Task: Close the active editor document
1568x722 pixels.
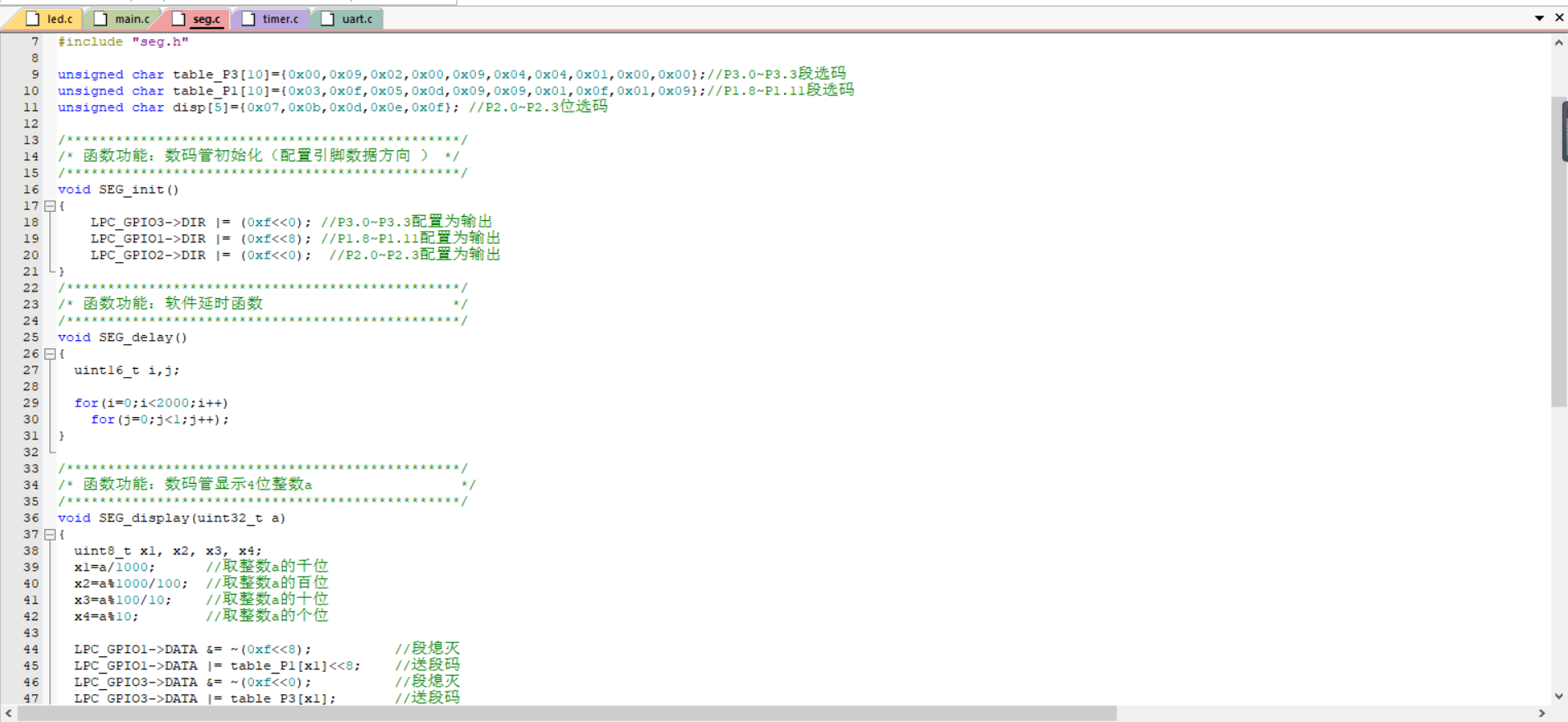Action: pyautogui.click(x=1559, y=17)
